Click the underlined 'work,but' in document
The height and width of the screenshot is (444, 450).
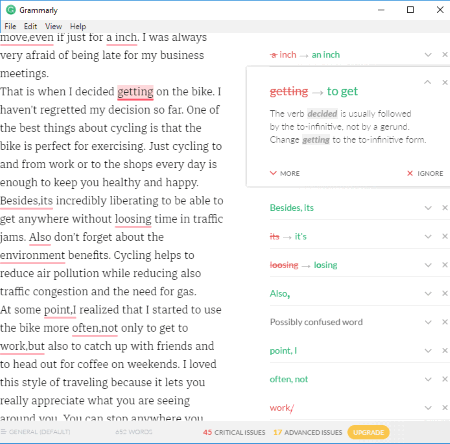coord(22,346)
